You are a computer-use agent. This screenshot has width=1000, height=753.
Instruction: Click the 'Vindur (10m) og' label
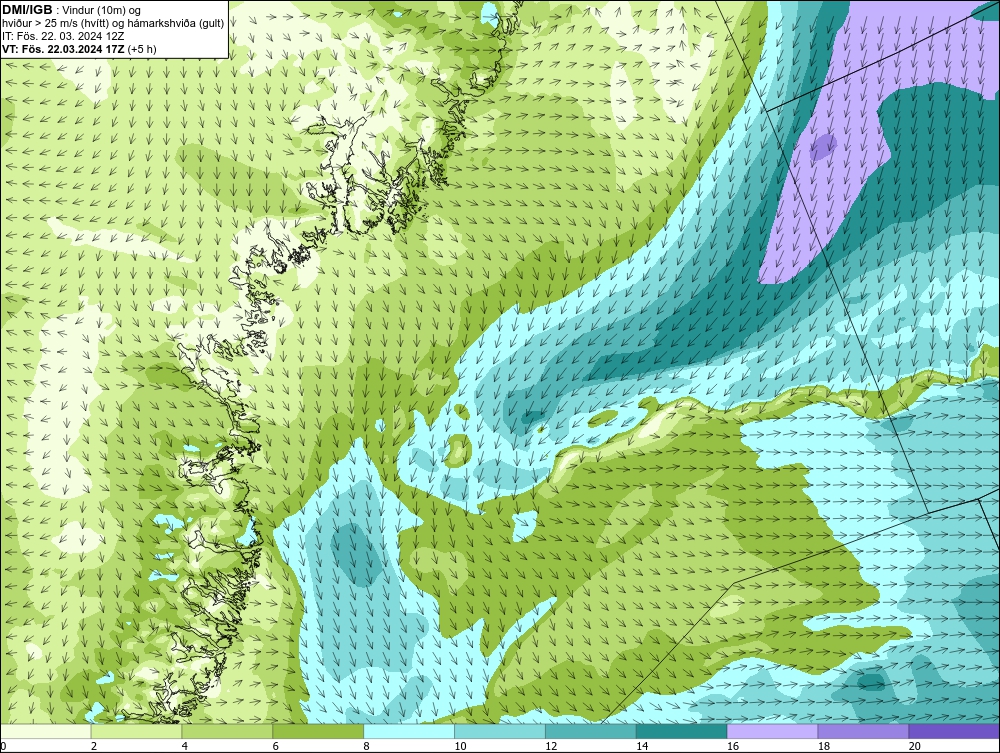coord(102,10)
